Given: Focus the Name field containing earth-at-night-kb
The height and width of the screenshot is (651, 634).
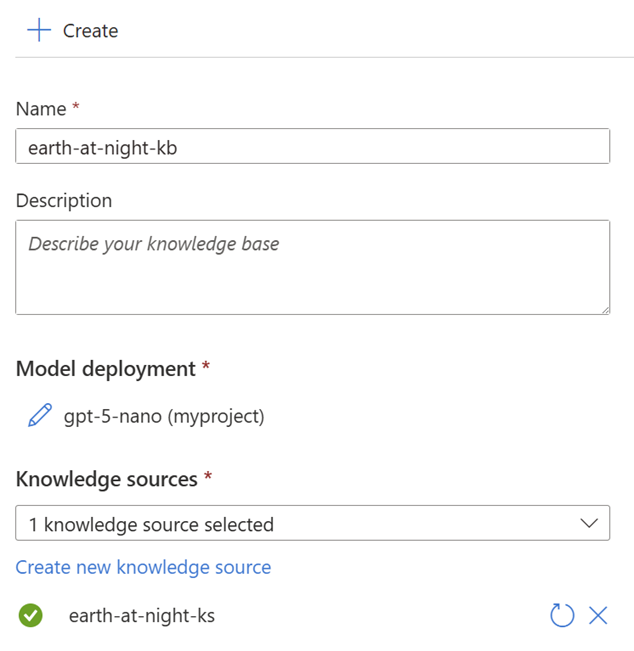Looking at the screenshot, I should (312, 146).
